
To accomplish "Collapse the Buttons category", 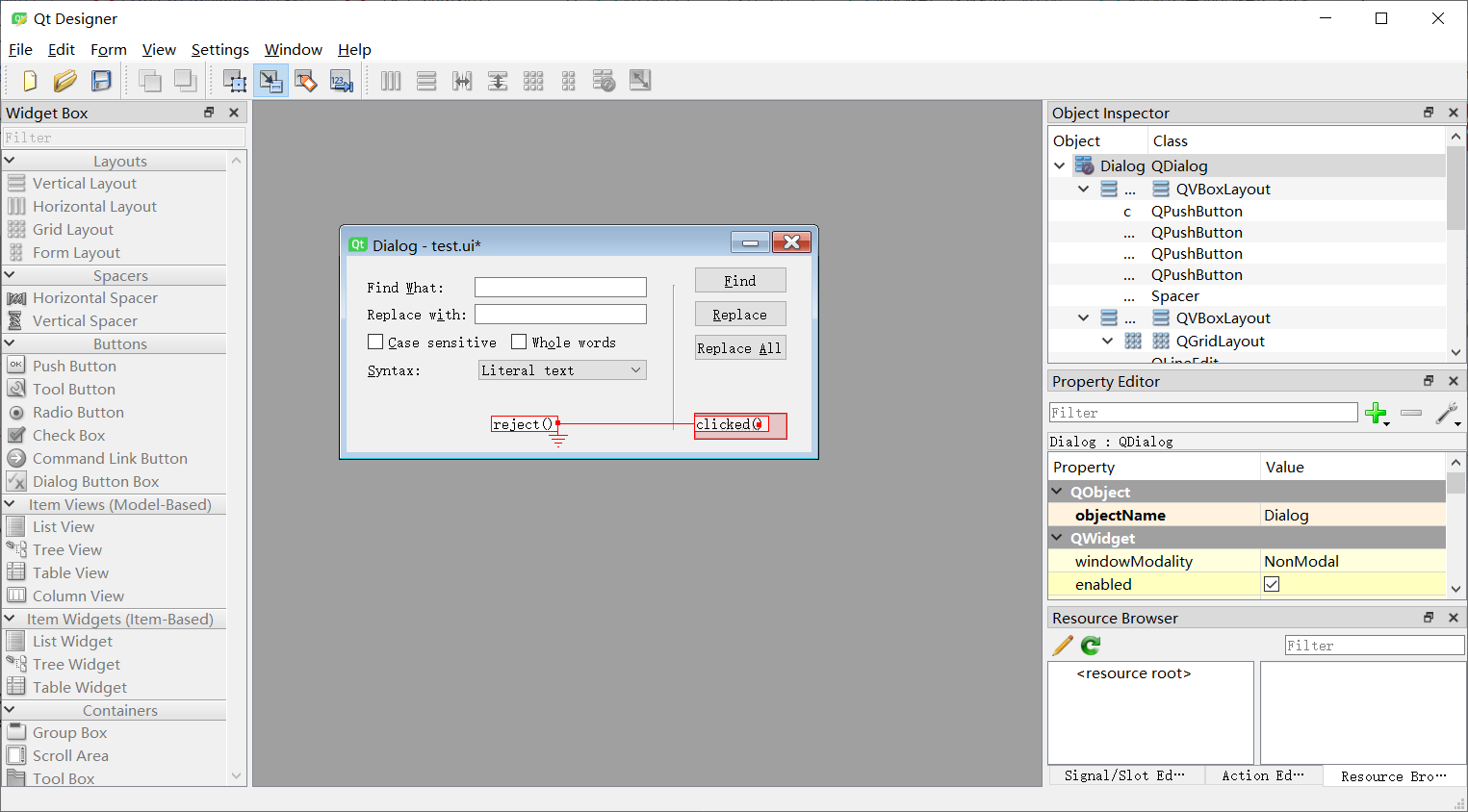I will coord(10,343).
